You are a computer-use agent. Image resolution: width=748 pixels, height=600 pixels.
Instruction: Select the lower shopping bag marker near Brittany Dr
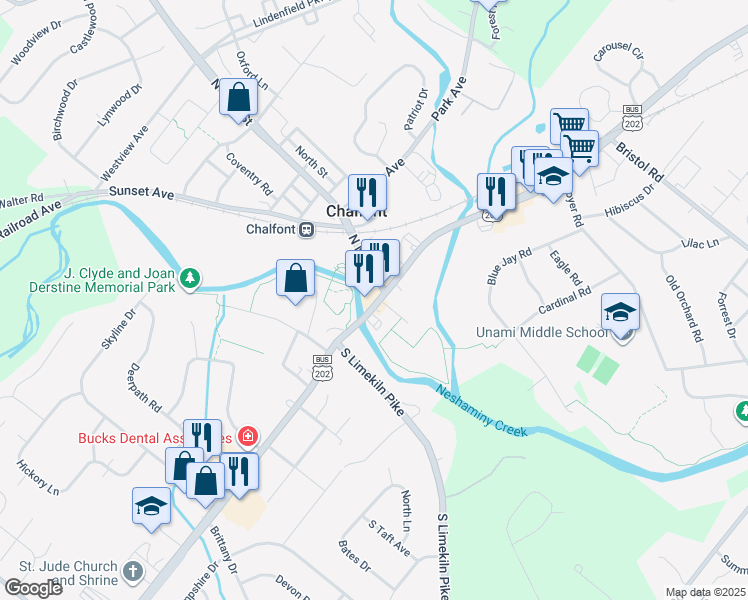pos(206,485)
